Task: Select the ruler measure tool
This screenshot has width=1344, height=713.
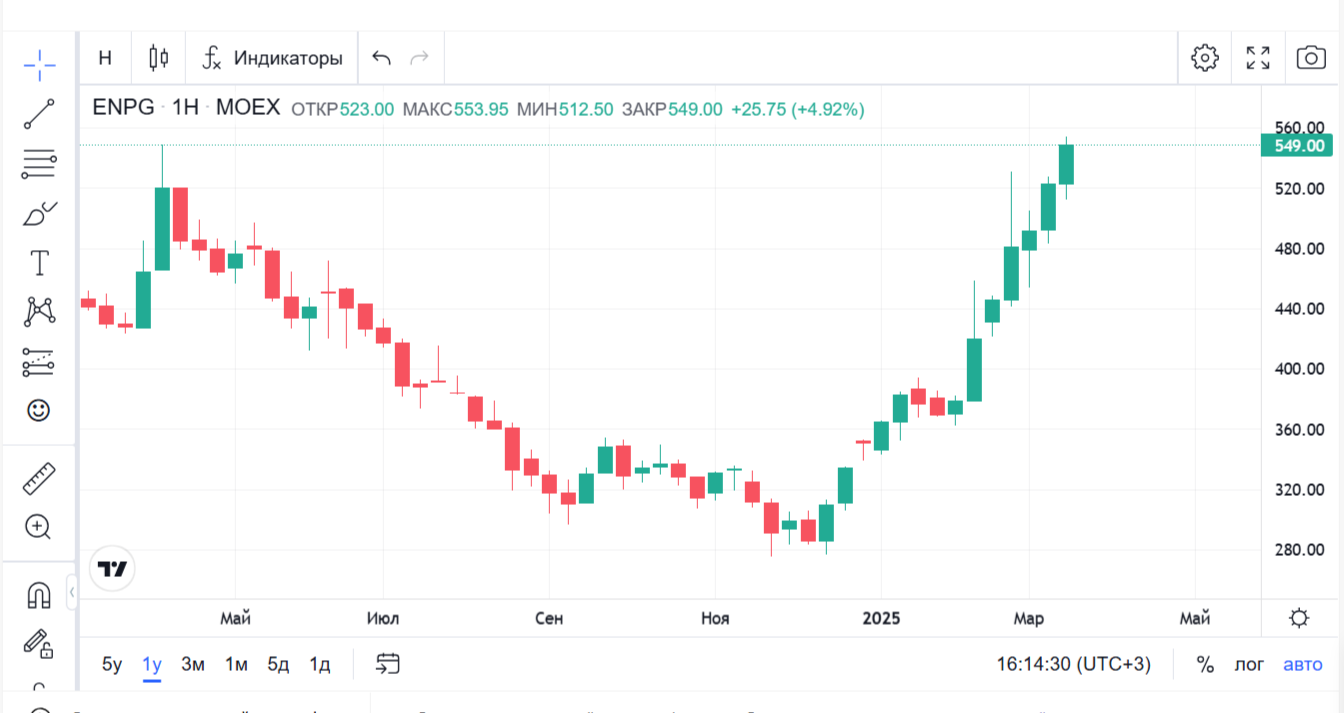Action: pos(39,479)
